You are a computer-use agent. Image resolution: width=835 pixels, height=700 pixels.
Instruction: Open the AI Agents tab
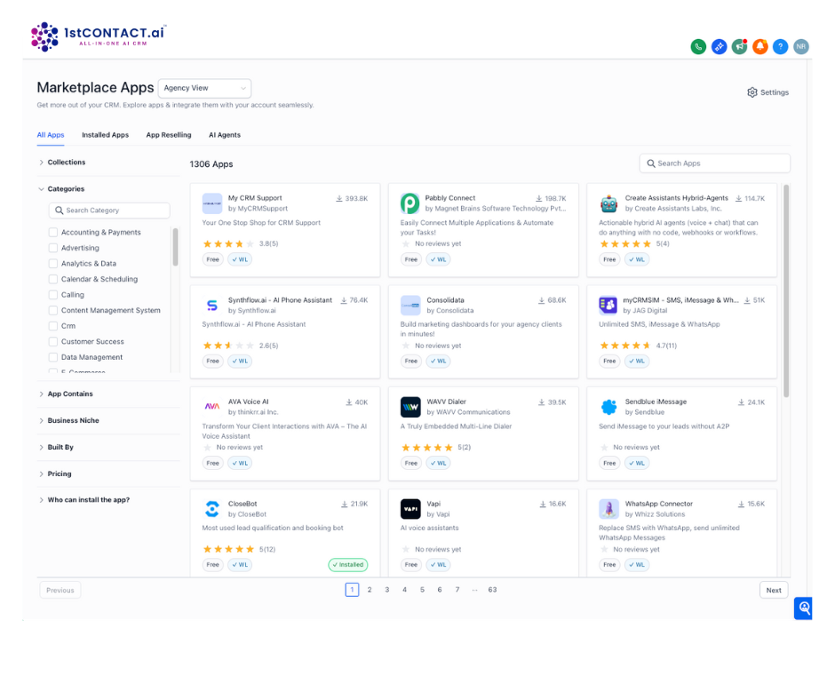click(x=224, y=135)
